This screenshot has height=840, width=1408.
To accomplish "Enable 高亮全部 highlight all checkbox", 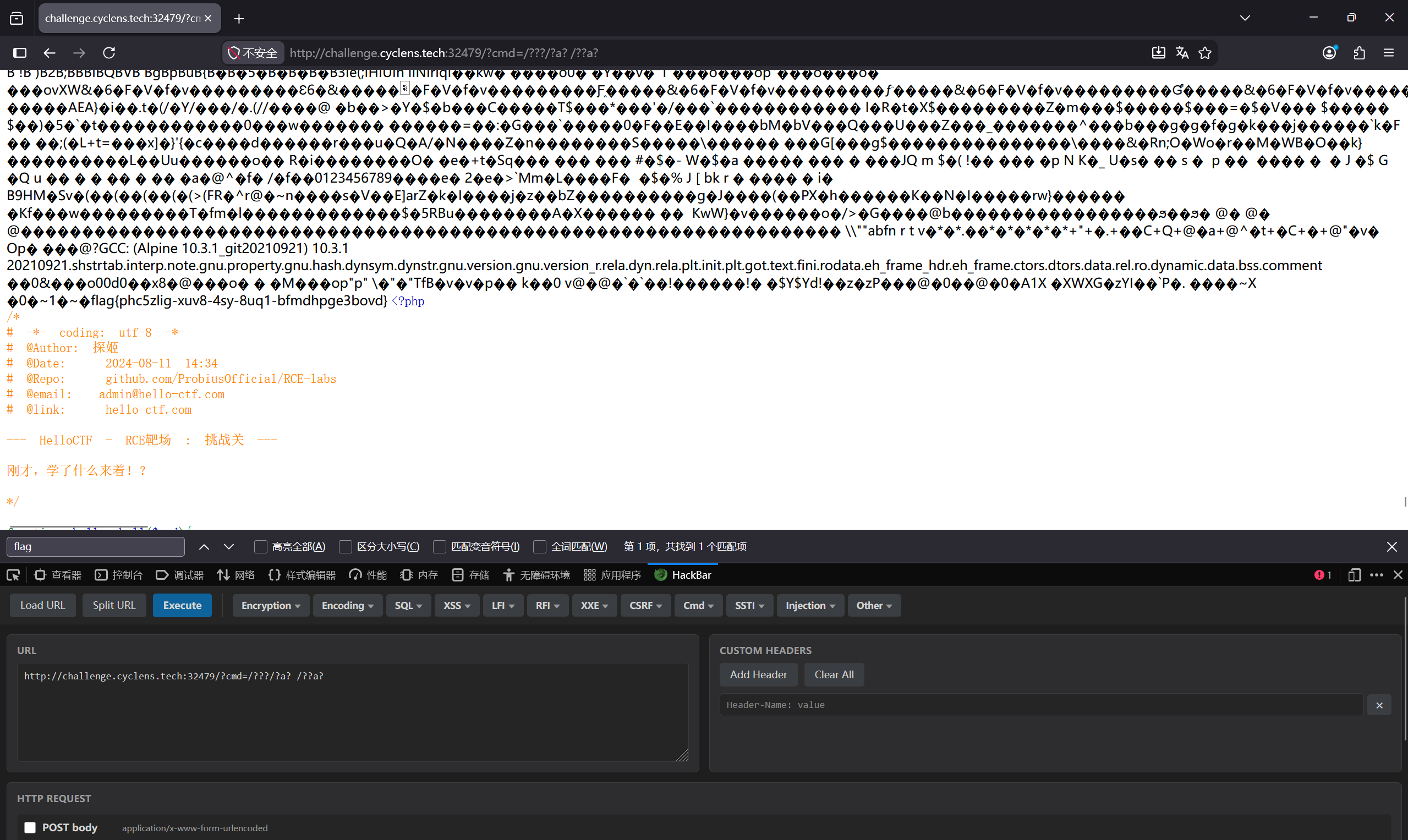I will point(260,547).
